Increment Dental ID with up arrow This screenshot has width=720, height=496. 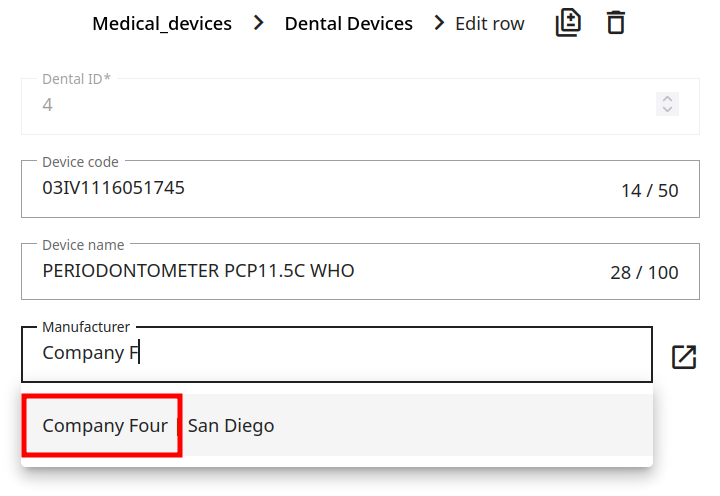tap(667, 98)
